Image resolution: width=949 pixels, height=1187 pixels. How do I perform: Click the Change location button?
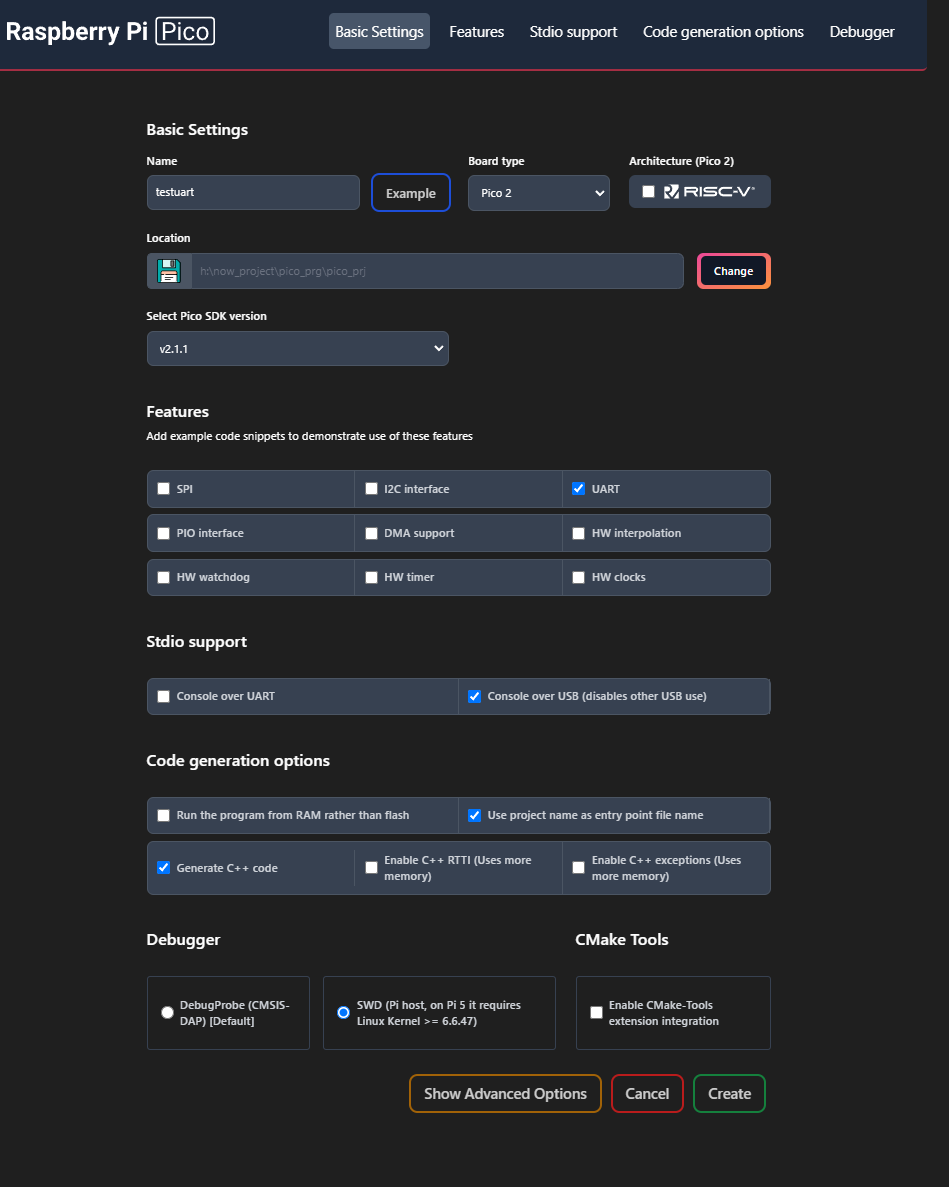coord(733,271)
